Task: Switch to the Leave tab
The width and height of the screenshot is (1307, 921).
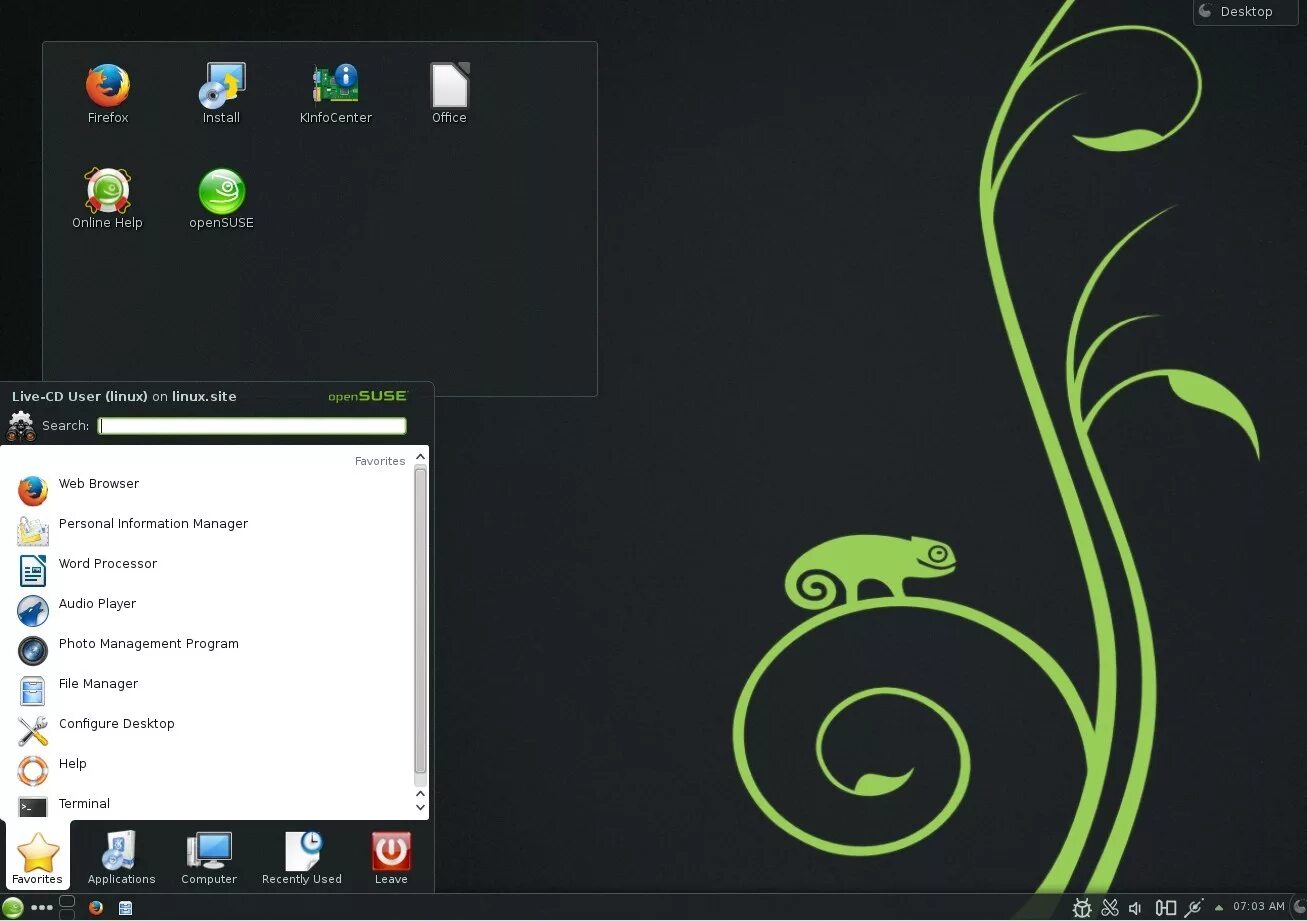Action: 391,857
